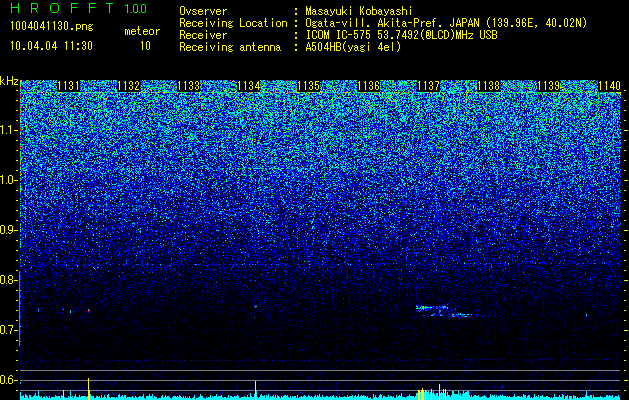Viewport: 629px width, 400px height.
Task: Click the 0.6 kHz axis label
Action: (8, 380)
